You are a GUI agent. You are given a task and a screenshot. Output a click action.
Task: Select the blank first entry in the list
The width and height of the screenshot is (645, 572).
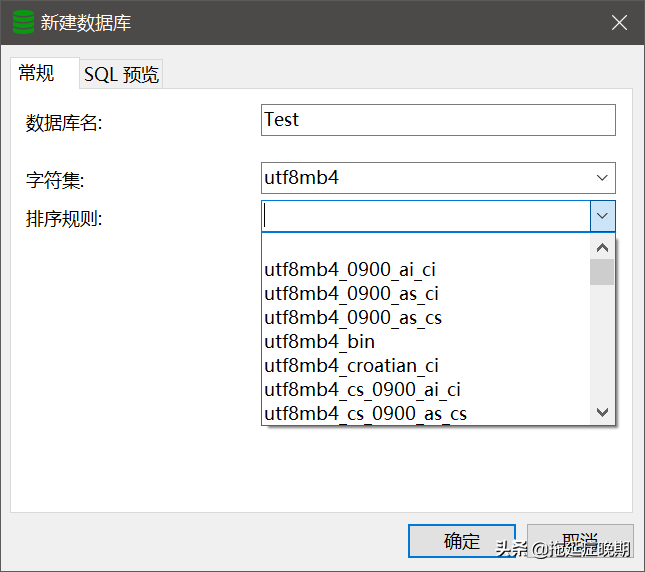click(426, 246)
